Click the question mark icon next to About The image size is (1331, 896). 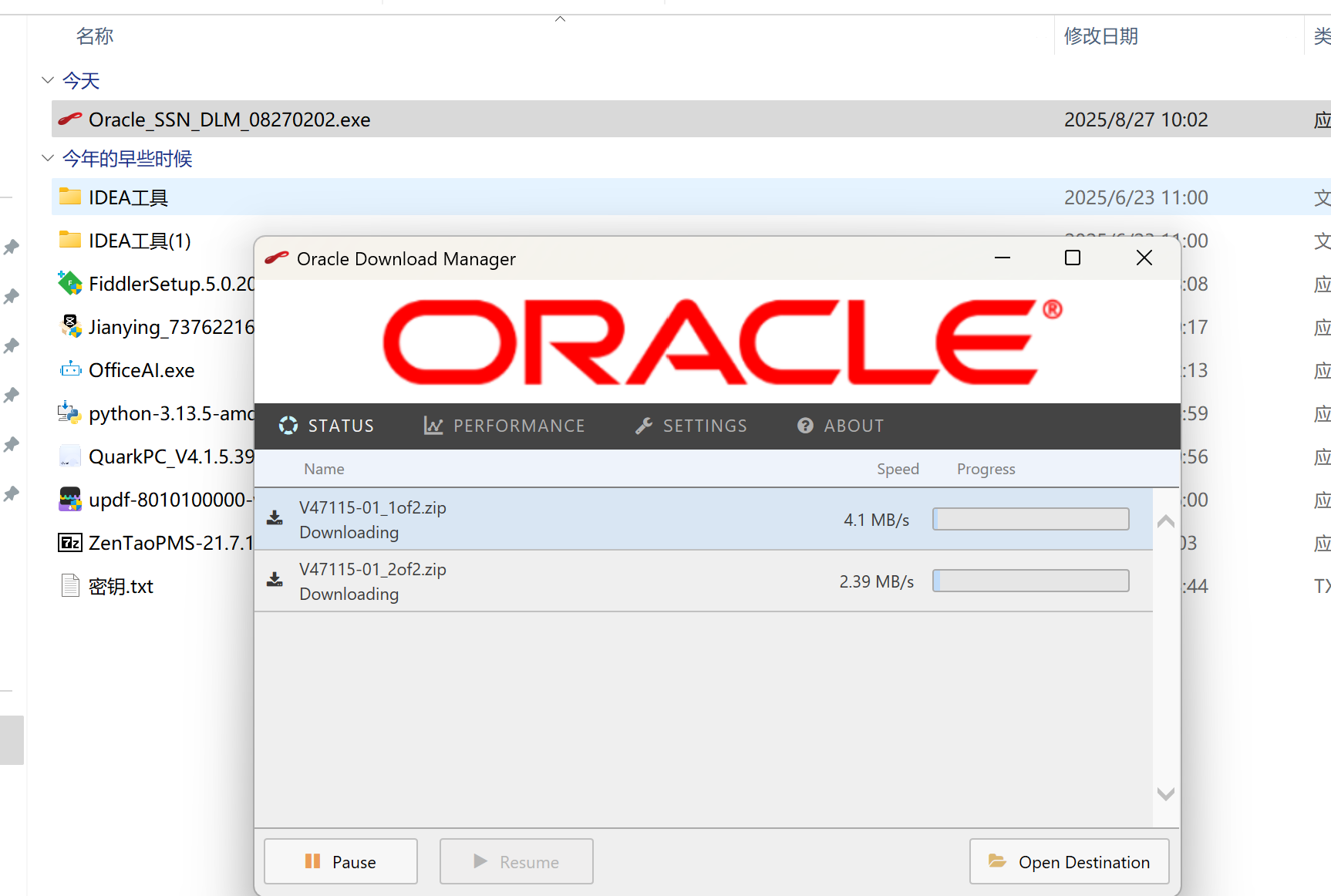[x=805, y=426]
